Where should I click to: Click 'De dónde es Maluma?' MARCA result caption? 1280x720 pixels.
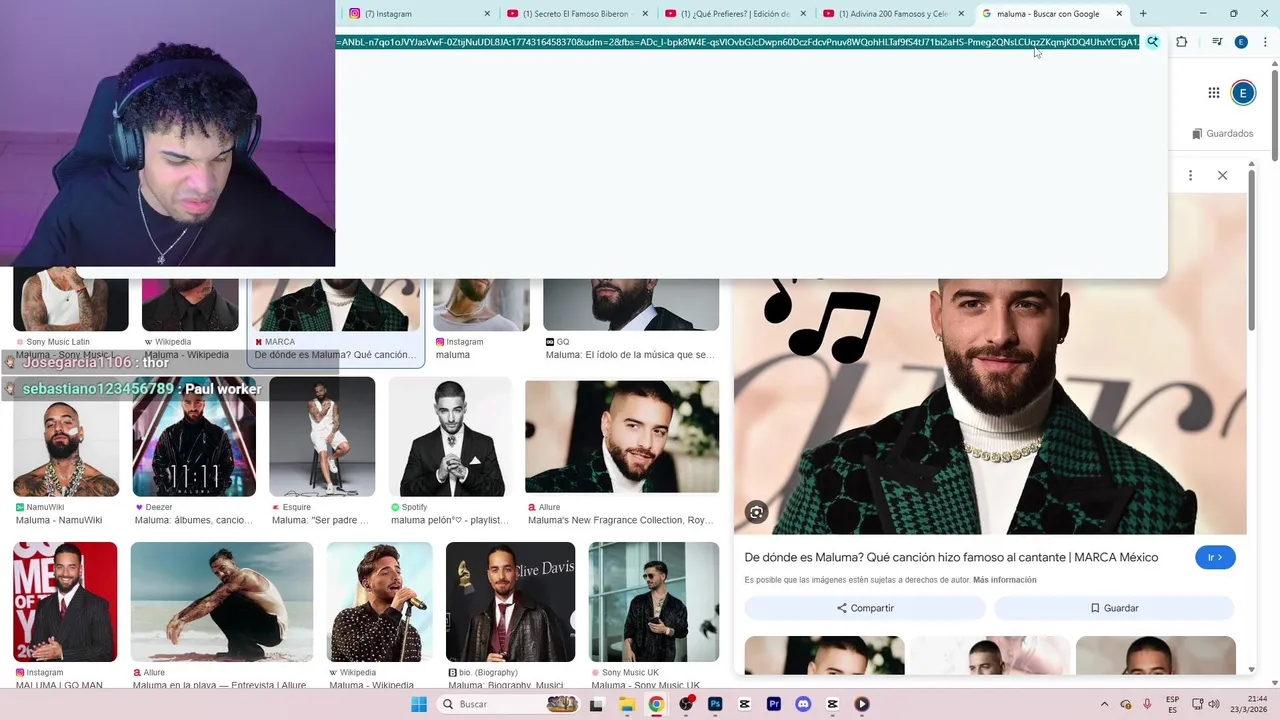[x=335, y=355]
